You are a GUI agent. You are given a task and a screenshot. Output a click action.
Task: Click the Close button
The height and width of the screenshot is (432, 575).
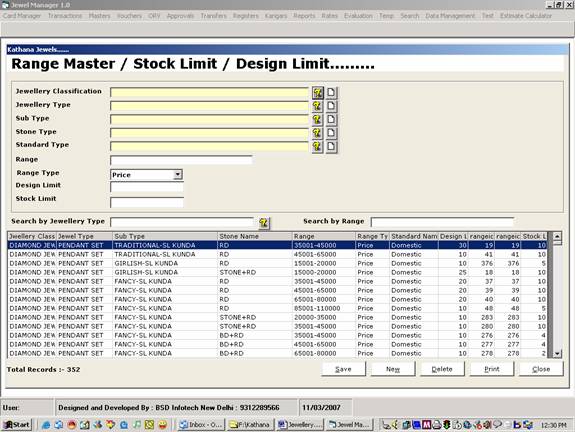[541, 369]
